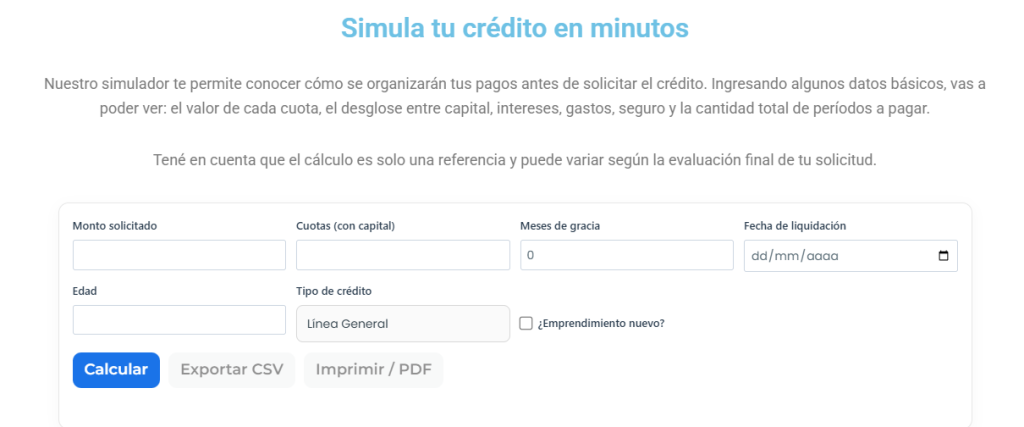This screenshot has height=427, width=1024.
Task: Click the Exportar CSV button
Action: (231, 370)
